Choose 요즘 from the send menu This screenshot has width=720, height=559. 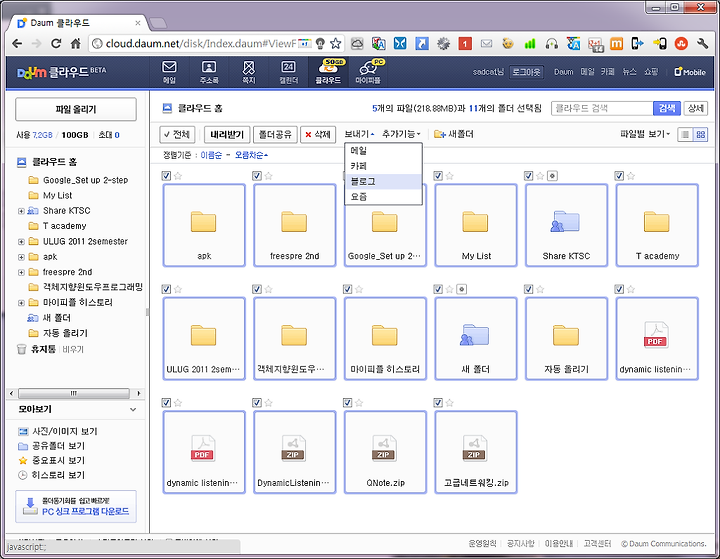click(x=383, y=197)
